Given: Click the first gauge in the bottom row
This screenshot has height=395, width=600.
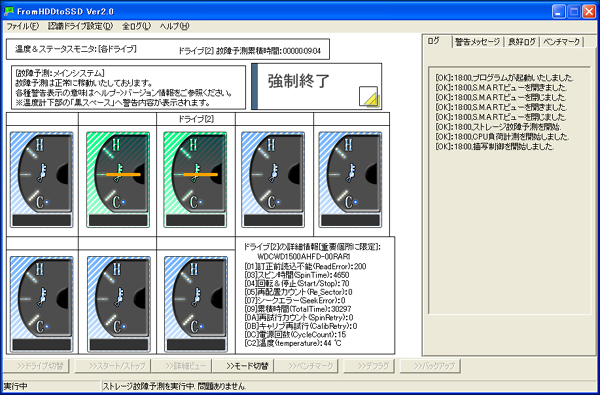Looking at the screenshot, I should [42, 304].
